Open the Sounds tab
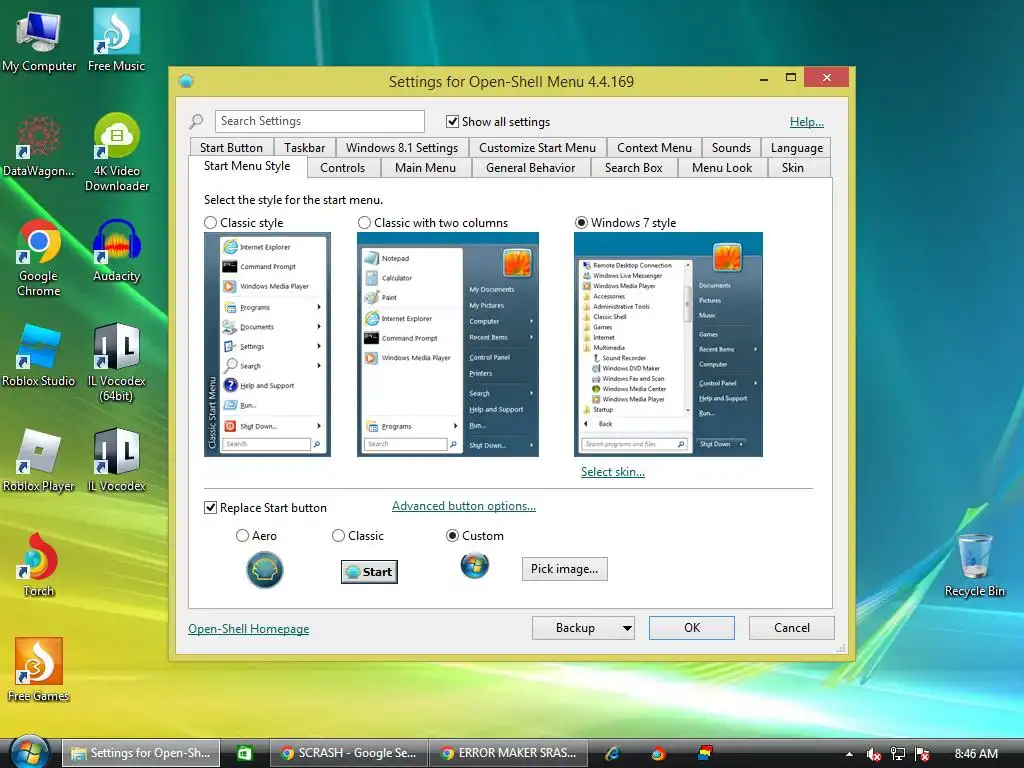The width and height of the screenshot is (1024, 768). tap(731, 148)
